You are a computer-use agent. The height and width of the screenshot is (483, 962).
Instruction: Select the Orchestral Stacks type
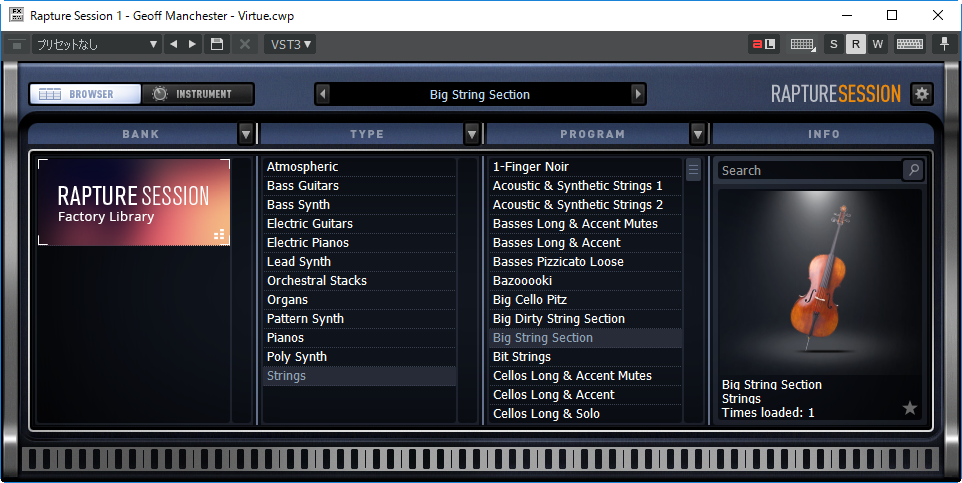coord(360,280)
